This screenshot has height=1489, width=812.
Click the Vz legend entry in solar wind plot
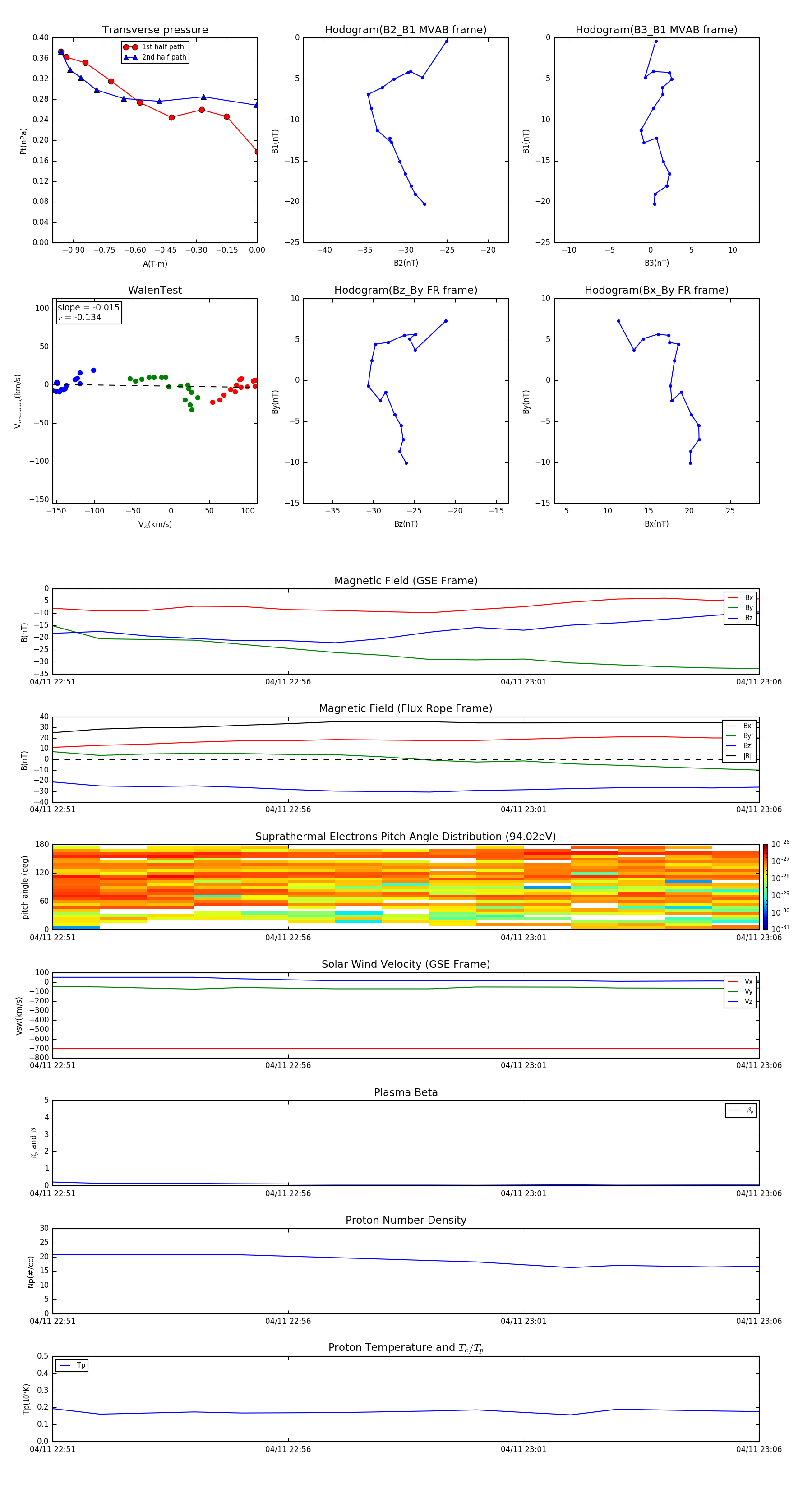pos(740,1002)
